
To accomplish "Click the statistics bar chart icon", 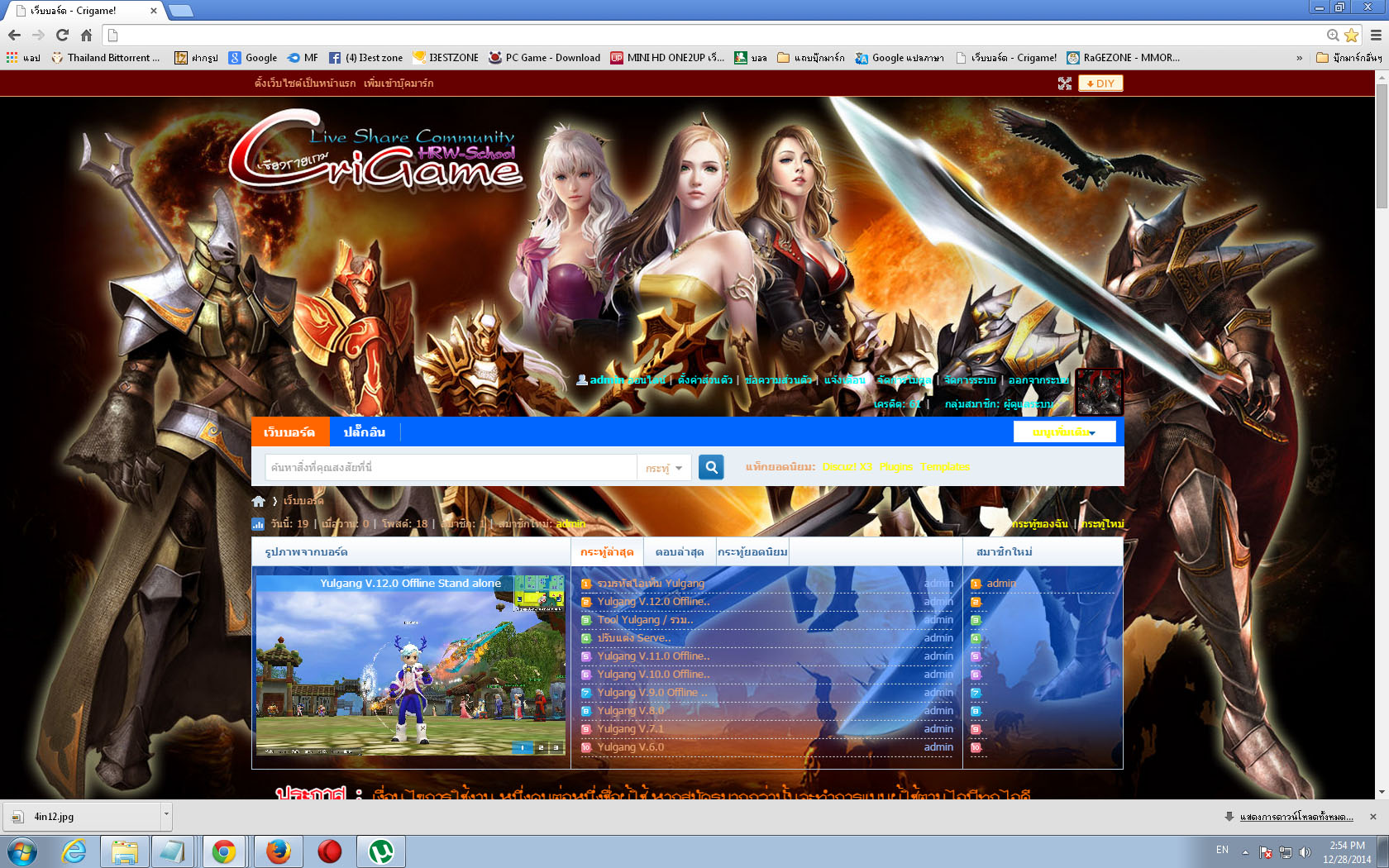I will [x=258, y=523].
